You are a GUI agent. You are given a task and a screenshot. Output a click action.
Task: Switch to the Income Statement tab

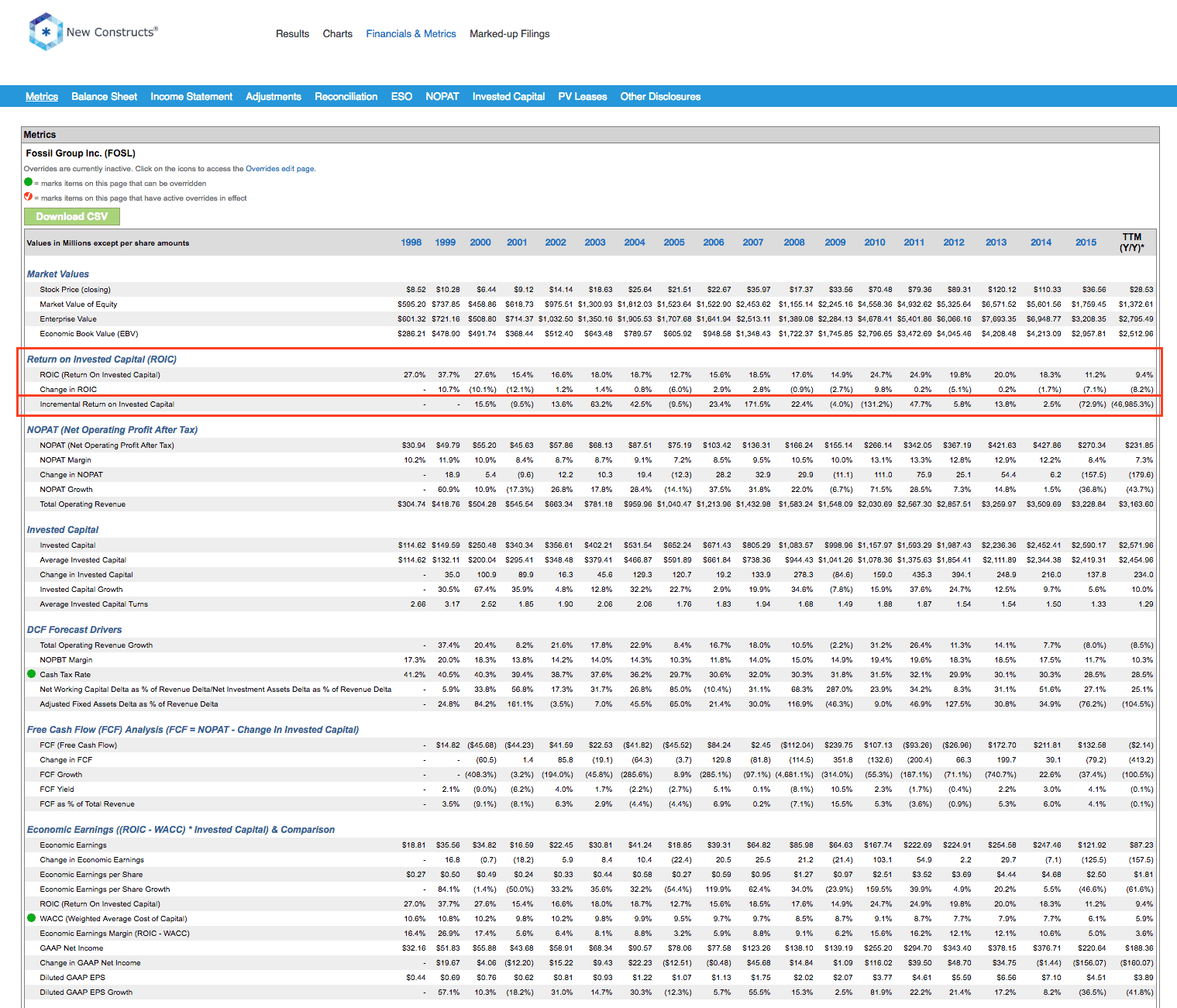click(x=191, y=97)
